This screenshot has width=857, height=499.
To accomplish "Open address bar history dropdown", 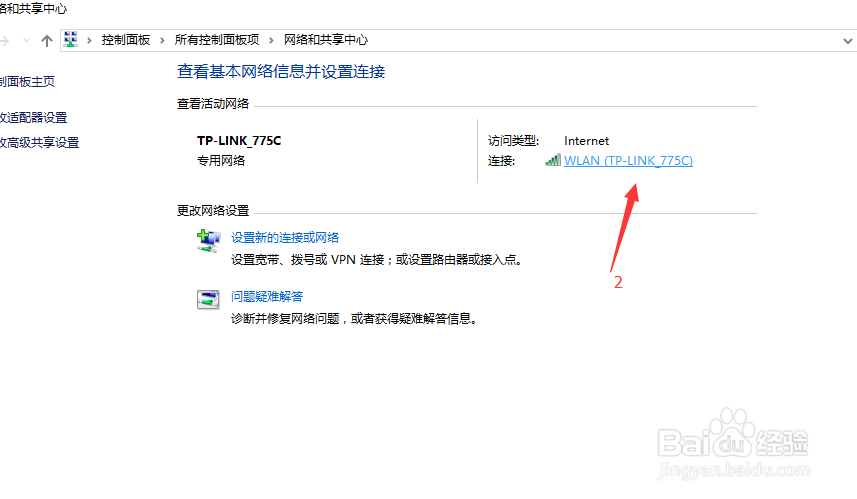I will [847, 41].
